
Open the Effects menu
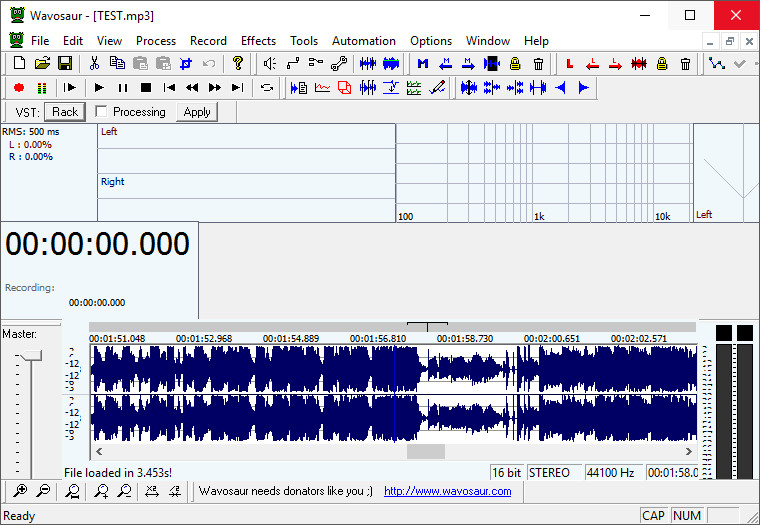tap(258, 41)
